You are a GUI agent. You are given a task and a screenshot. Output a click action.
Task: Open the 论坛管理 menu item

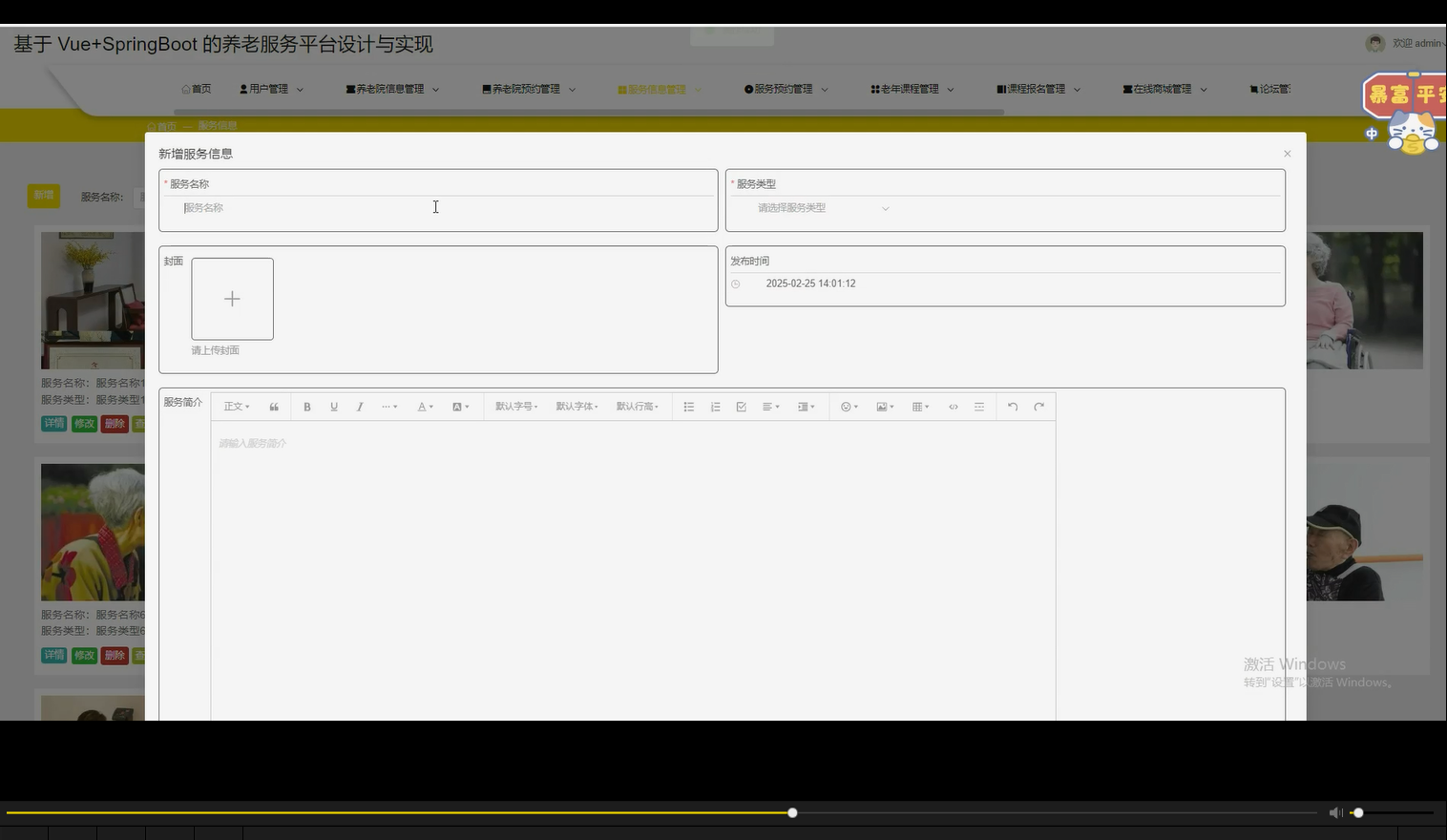click(x=1269, y=89)
